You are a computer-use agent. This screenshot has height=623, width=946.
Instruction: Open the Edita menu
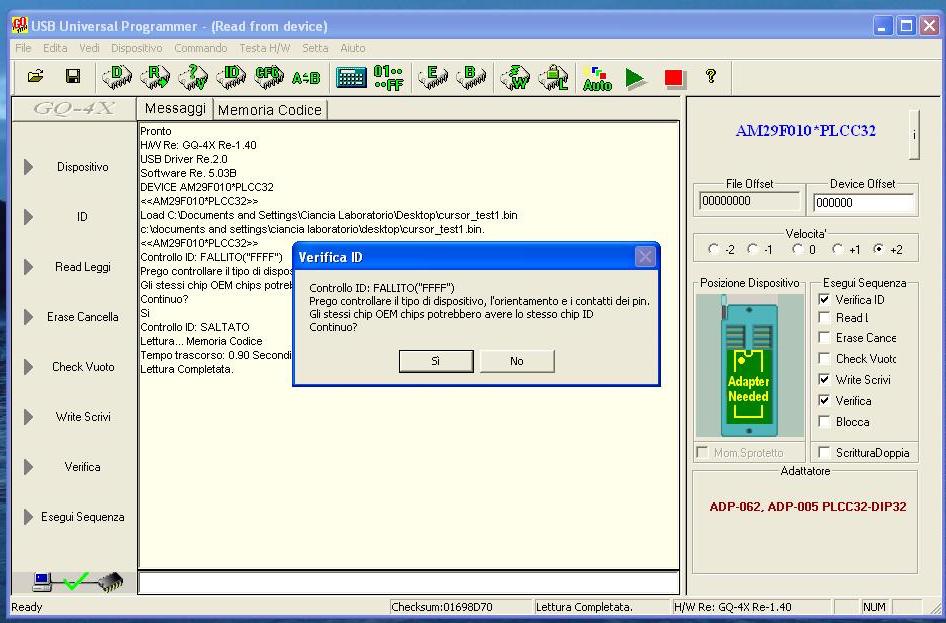55,48
